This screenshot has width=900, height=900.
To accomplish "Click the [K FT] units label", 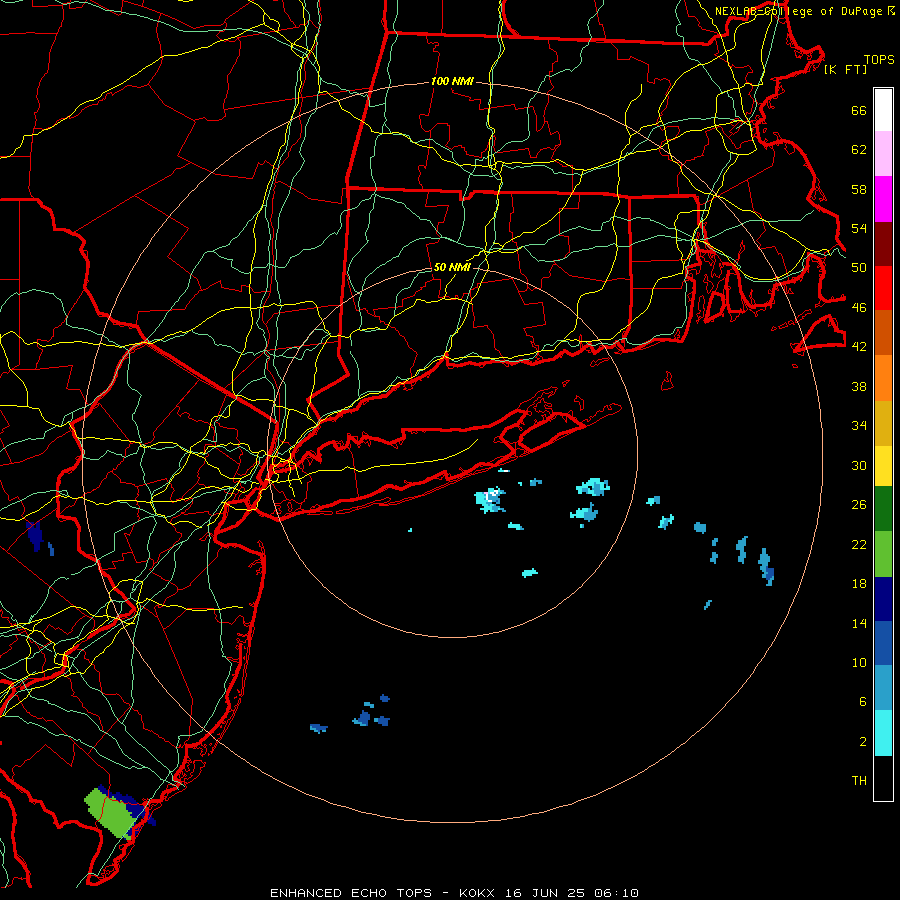I will coord(845,69).
